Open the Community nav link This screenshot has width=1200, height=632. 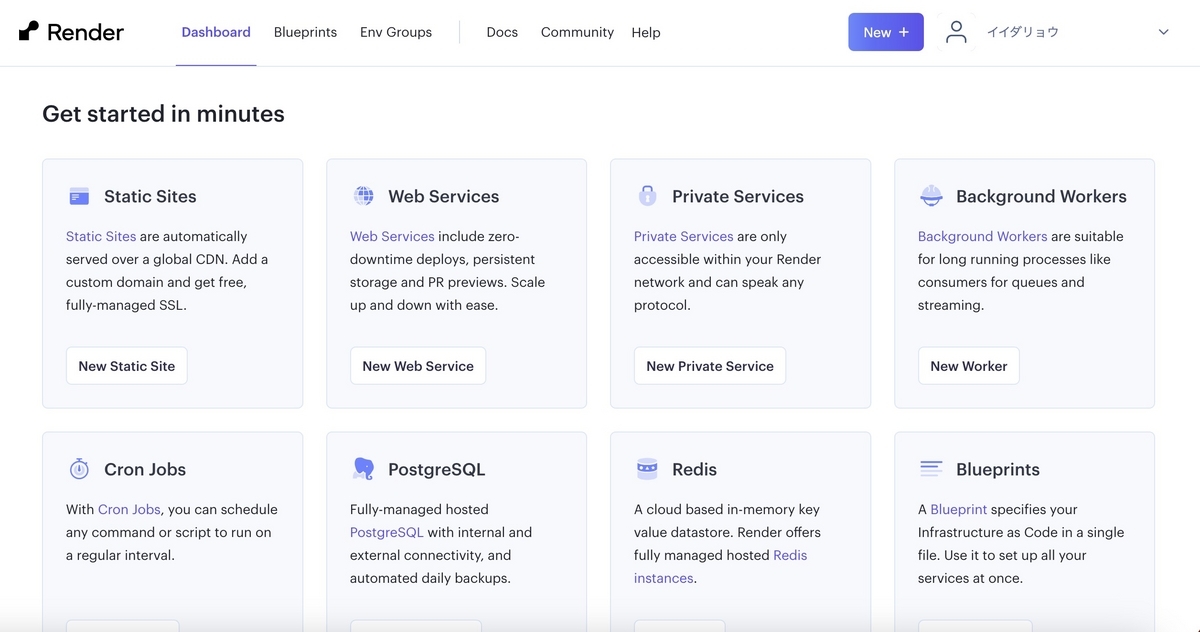(x=577, y=32)
